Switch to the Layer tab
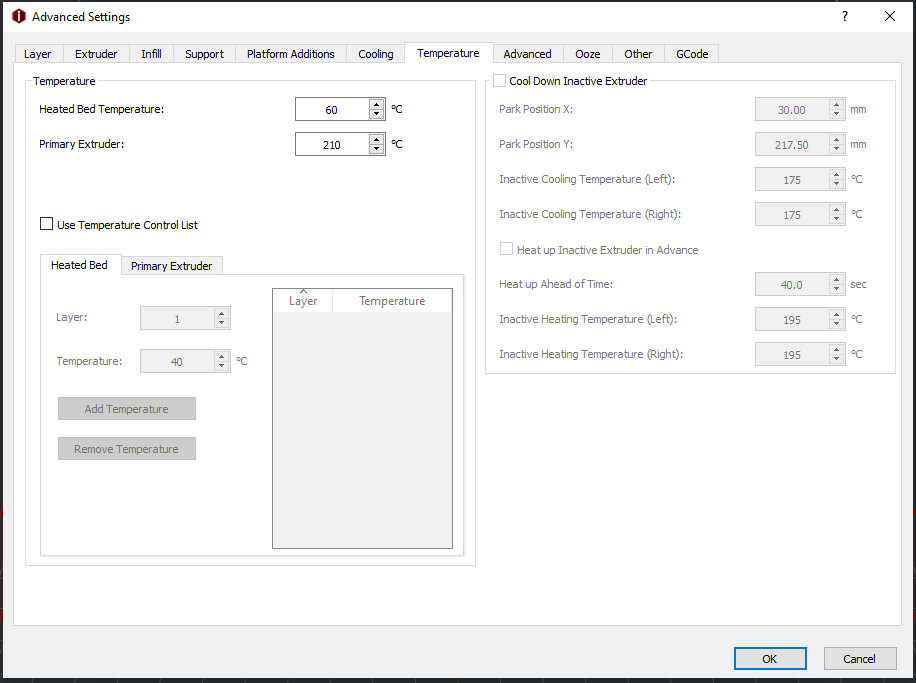 [37, 54]
